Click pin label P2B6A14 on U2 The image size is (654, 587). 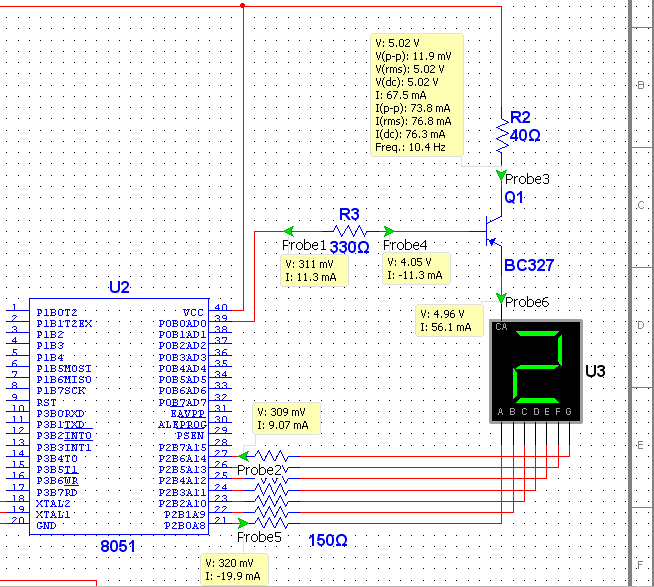[182, 459]
